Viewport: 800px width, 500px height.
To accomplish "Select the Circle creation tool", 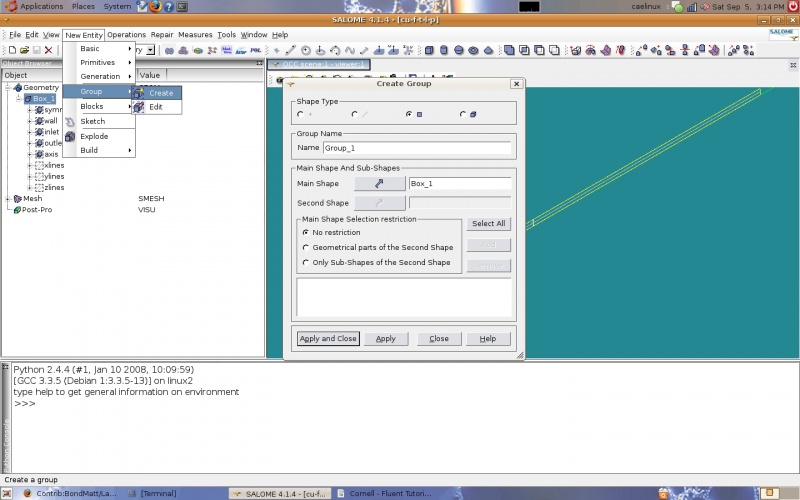I will [306, 51].
